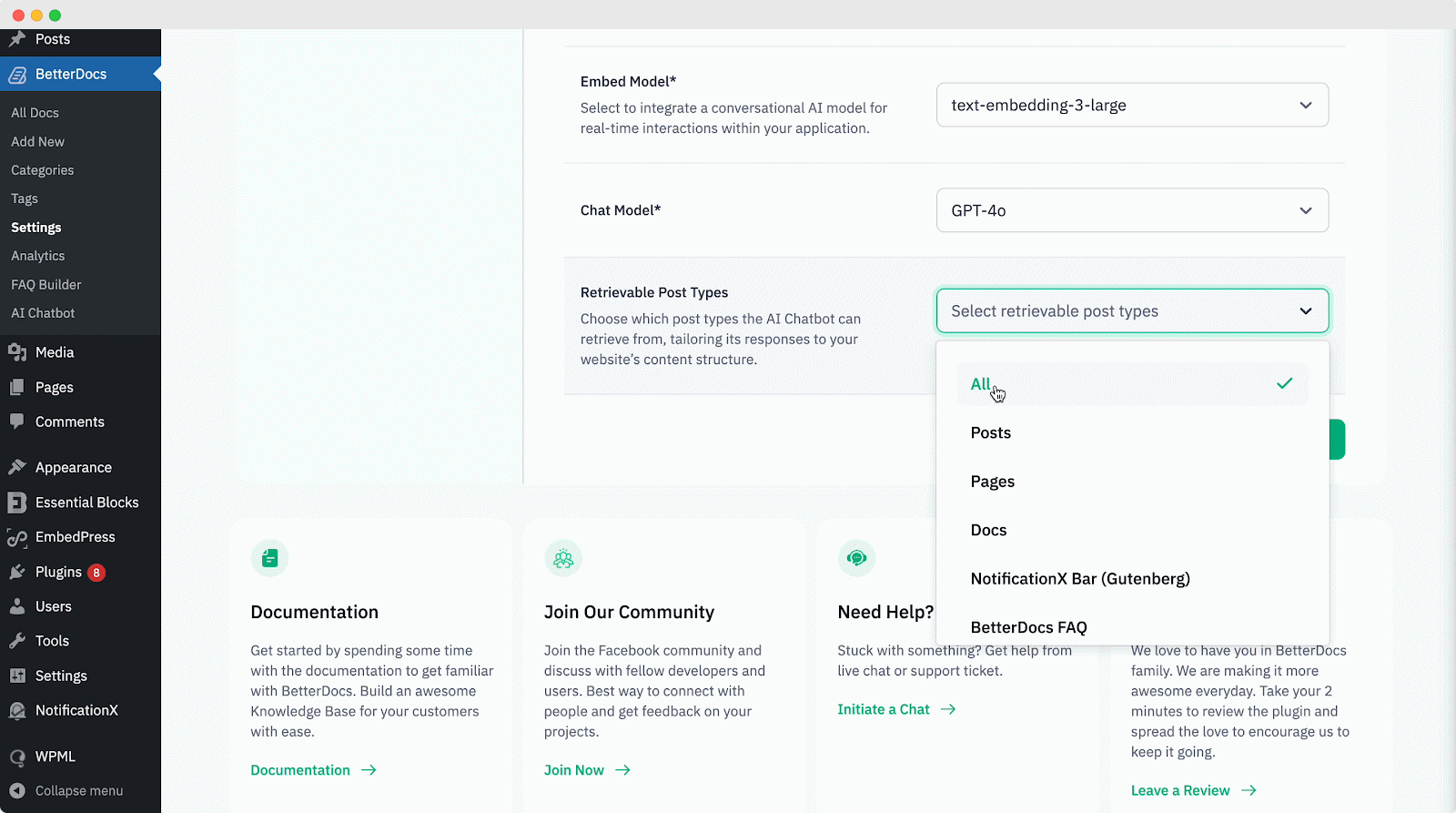Click the Collapse menu arrow icon
This screenshot has width=1456, height=813.
click(x=17, y=790)
